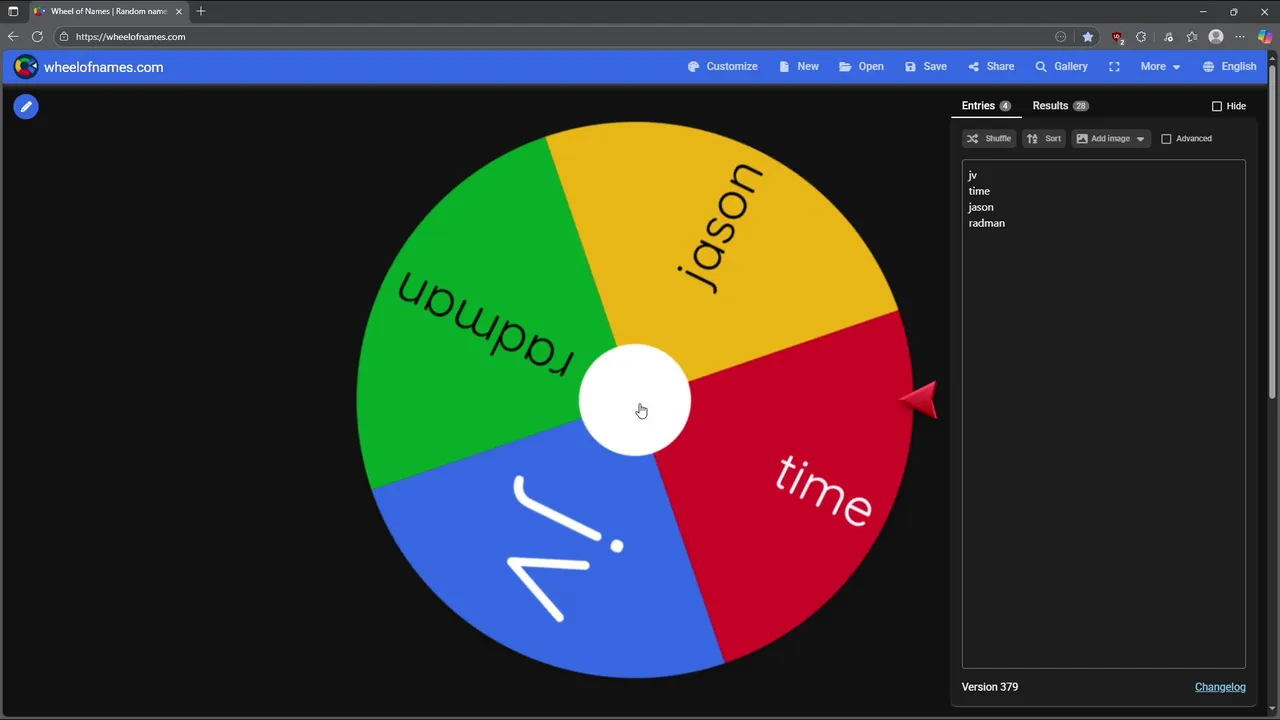This screenshot has width=1280, height=720.
Task: Switch to the Entries tab
Action: [986, 106]
